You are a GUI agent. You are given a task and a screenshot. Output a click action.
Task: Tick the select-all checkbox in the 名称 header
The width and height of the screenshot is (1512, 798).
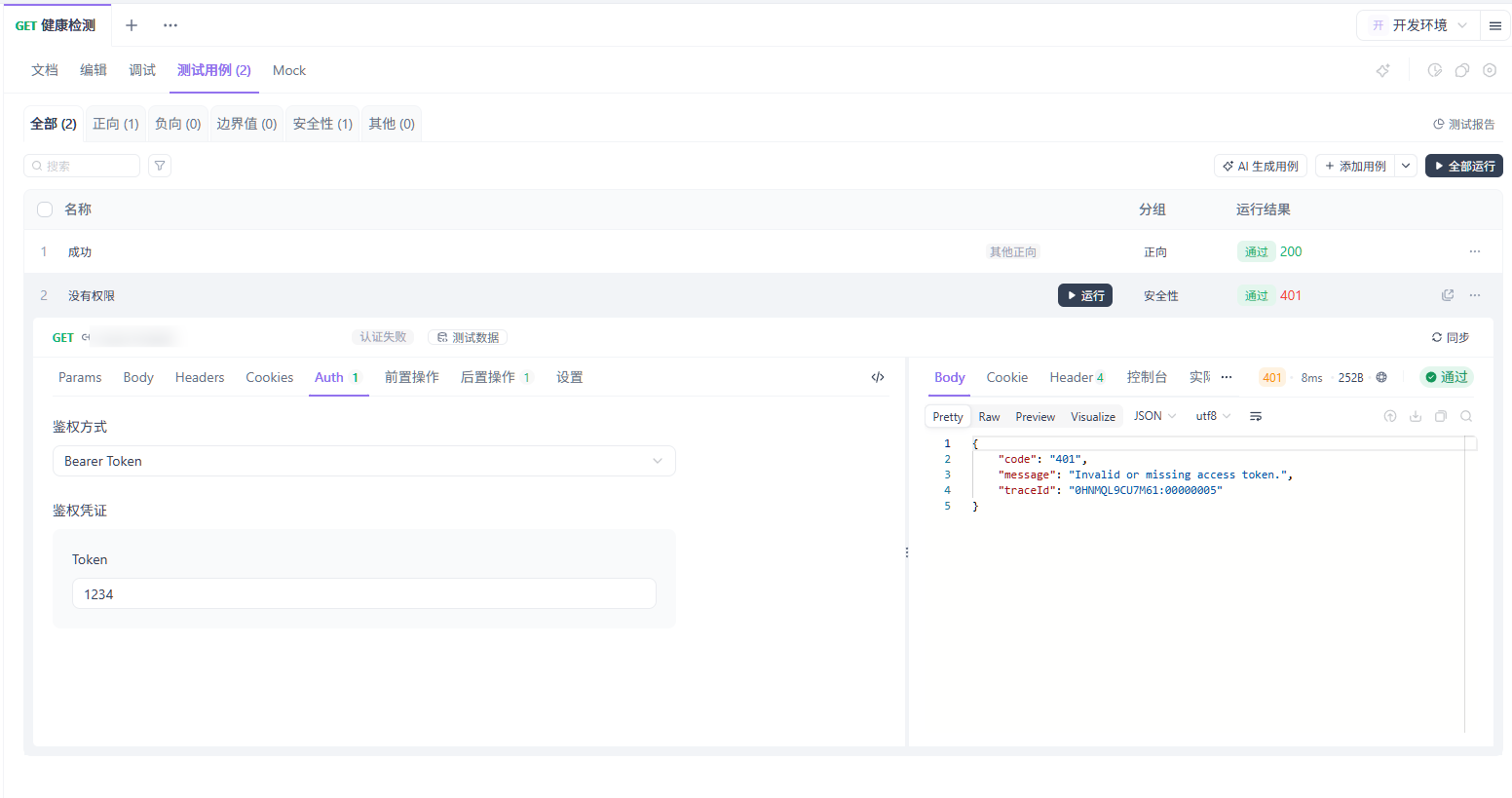tap(45, 209)
